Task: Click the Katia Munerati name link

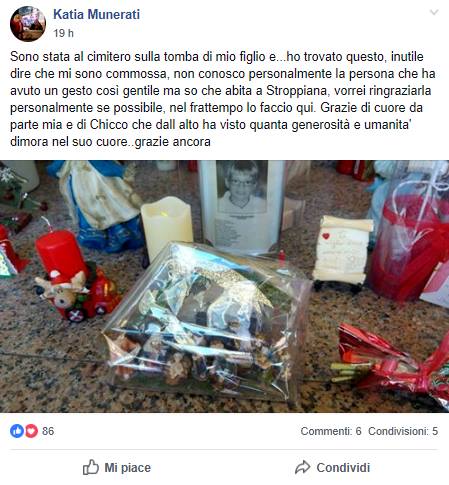Action: tap(96, 15)
